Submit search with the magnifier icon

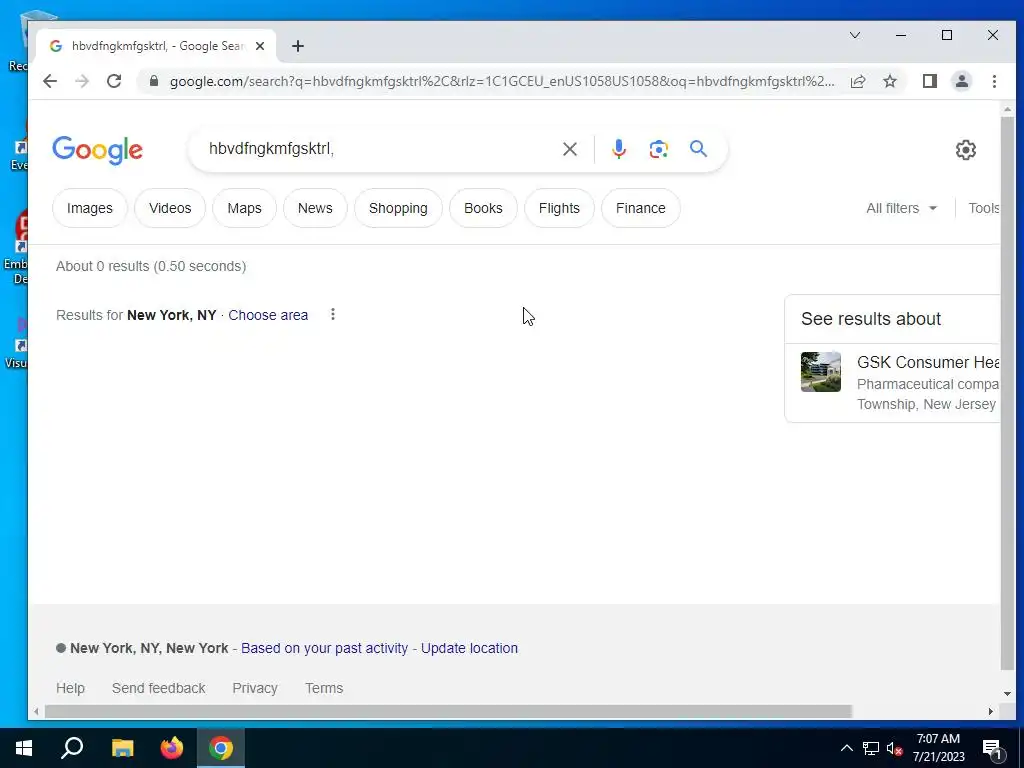click(x=698, y=149)
